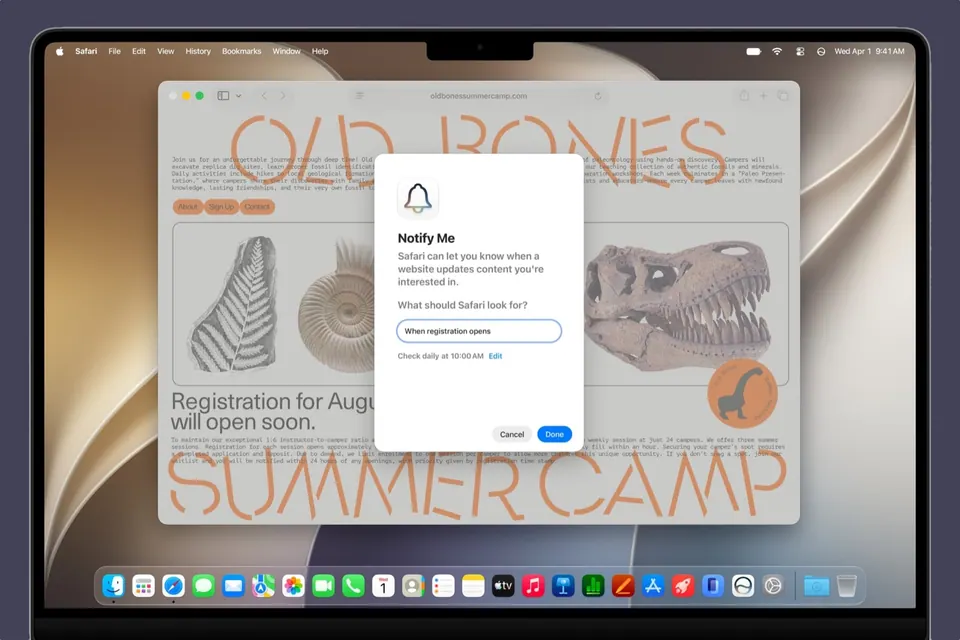
Task: Open Messages from the Dock
Action: click(x=203, y=586)
